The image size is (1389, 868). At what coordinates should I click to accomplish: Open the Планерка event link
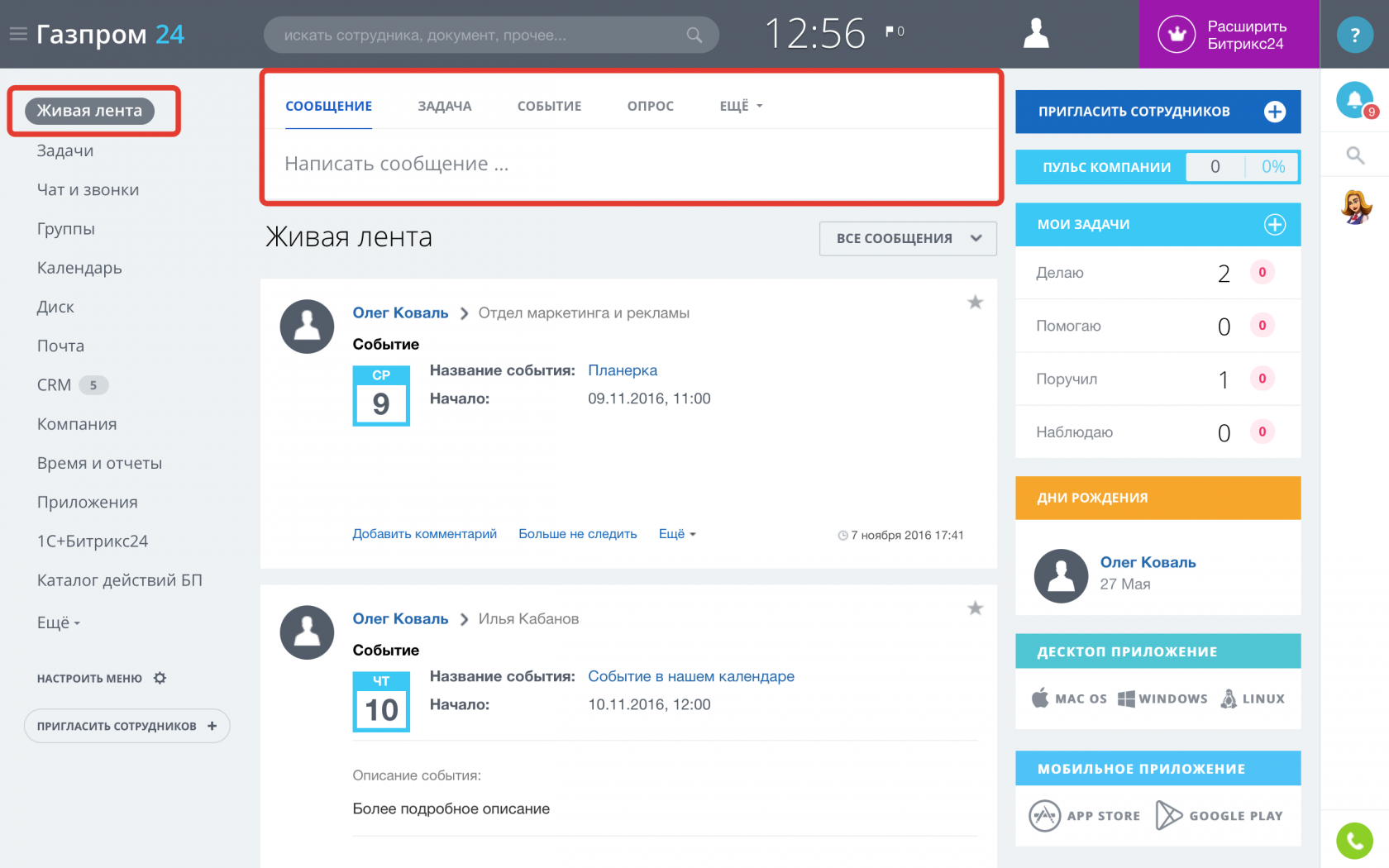[x=623, y=370]
